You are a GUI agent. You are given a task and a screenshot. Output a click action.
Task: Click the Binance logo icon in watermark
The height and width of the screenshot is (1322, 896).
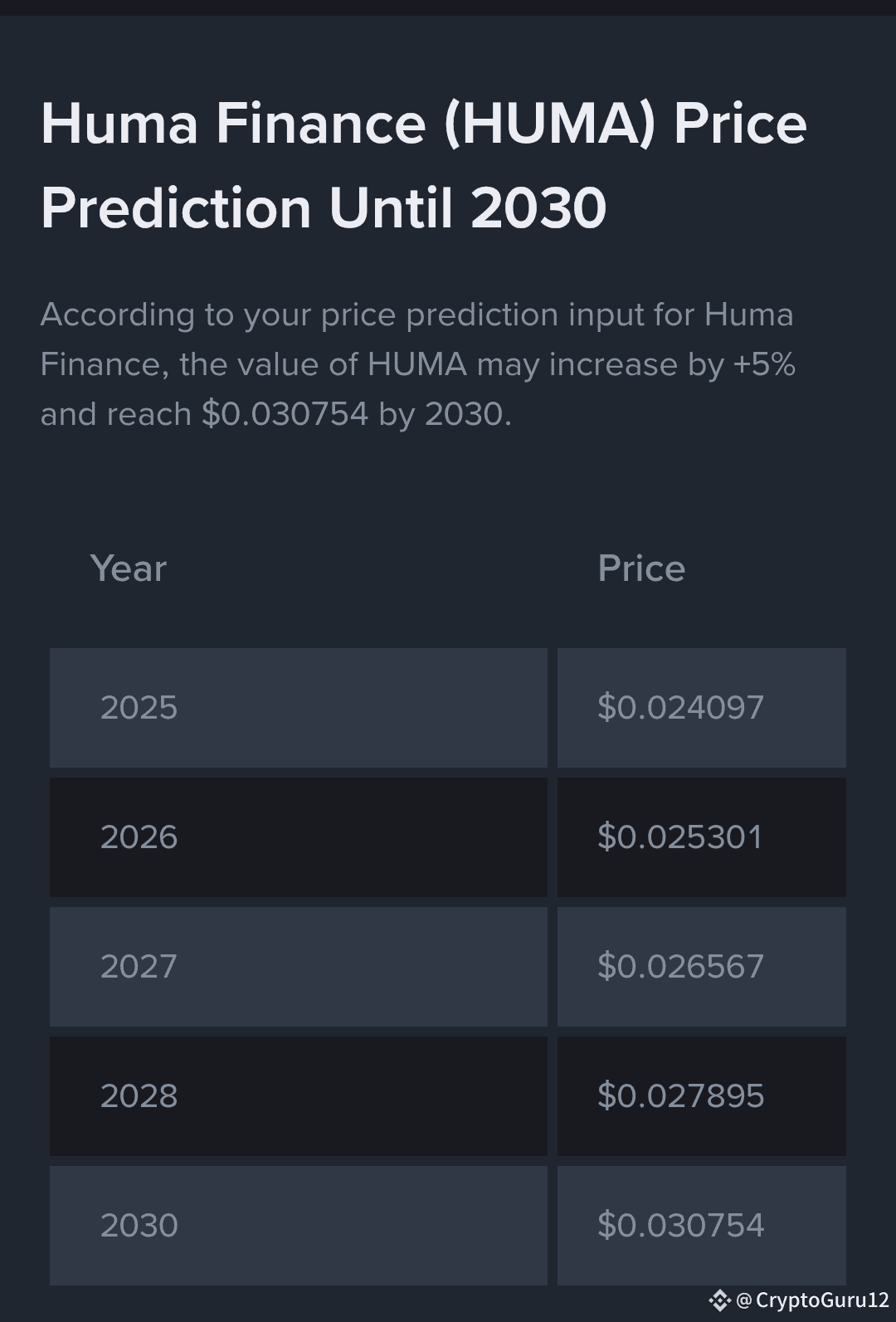[x=719, y=1300]
